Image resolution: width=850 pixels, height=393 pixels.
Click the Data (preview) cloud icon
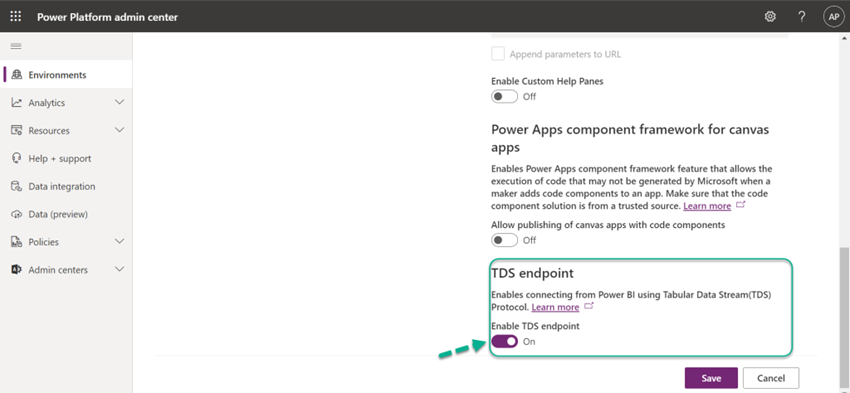coord(17,214)
